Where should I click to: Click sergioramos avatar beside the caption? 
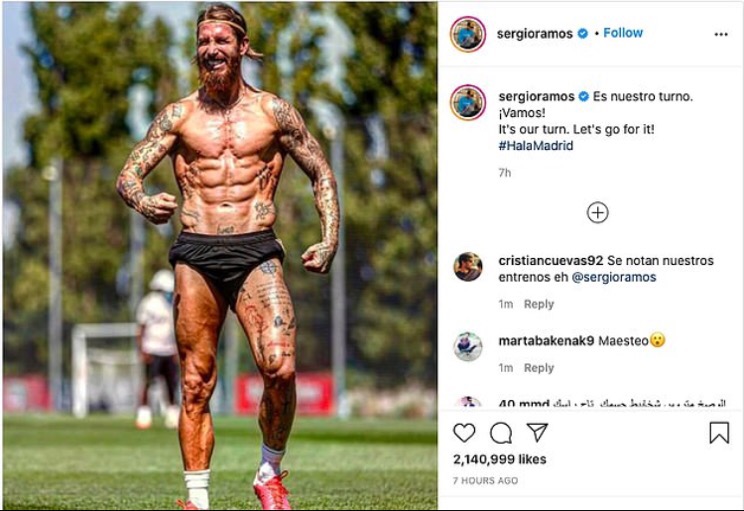pos(468,102)
